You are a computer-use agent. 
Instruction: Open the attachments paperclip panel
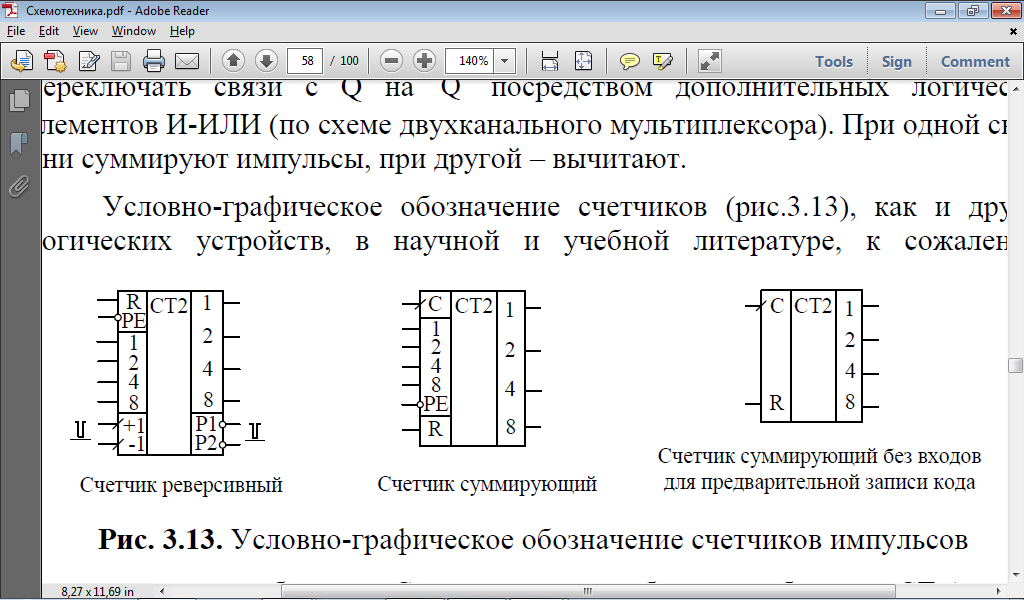tap(20, 186)
